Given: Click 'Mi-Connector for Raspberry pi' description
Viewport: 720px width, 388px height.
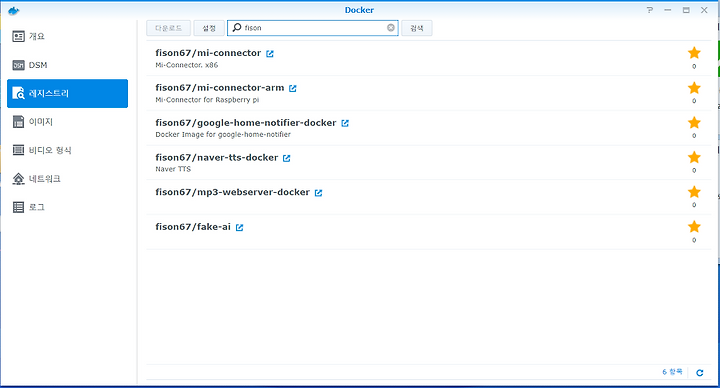Looking at the screenshot, I should 207,100.
